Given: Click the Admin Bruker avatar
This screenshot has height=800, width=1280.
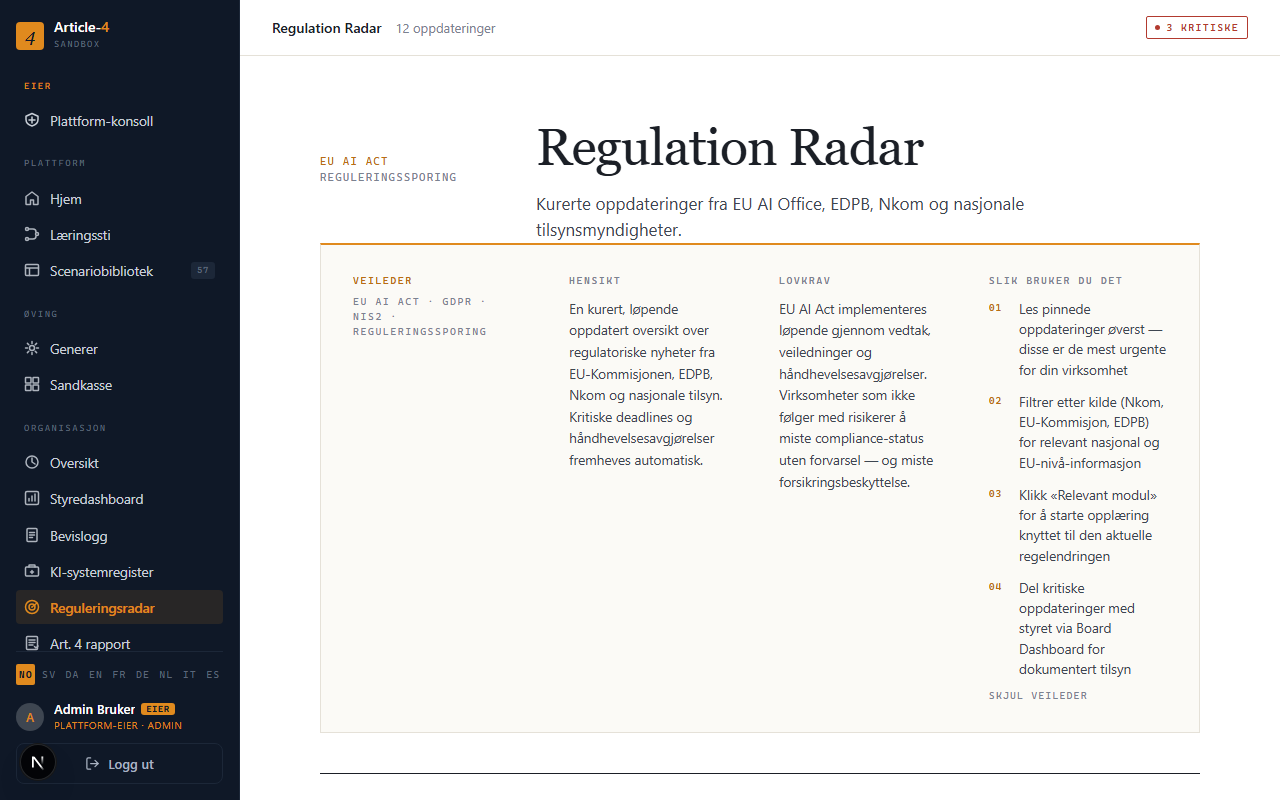Looking at the screenshot, I should pos(30,717).
